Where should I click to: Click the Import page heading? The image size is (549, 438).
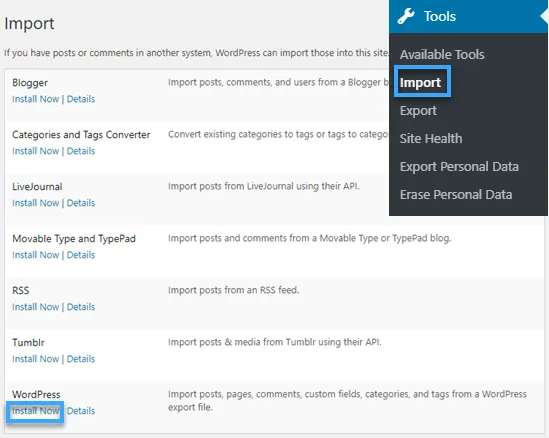click(29, 24)
